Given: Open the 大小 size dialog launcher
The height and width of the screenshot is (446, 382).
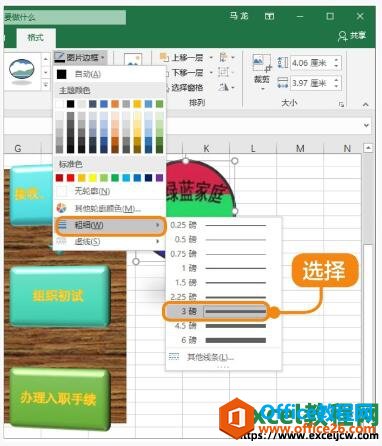Looking at the screenshot, I should click(341, 104).
